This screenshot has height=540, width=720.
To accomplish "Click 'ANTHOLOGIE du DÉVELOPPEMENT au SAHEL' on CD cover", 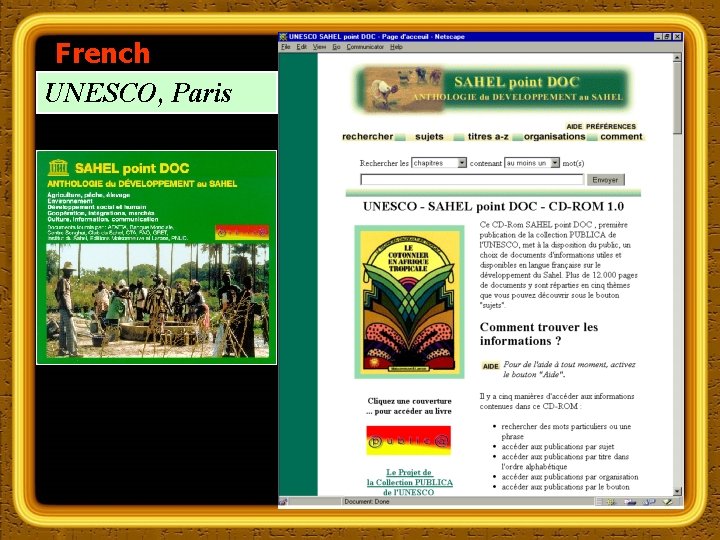I will coord(142,184).
